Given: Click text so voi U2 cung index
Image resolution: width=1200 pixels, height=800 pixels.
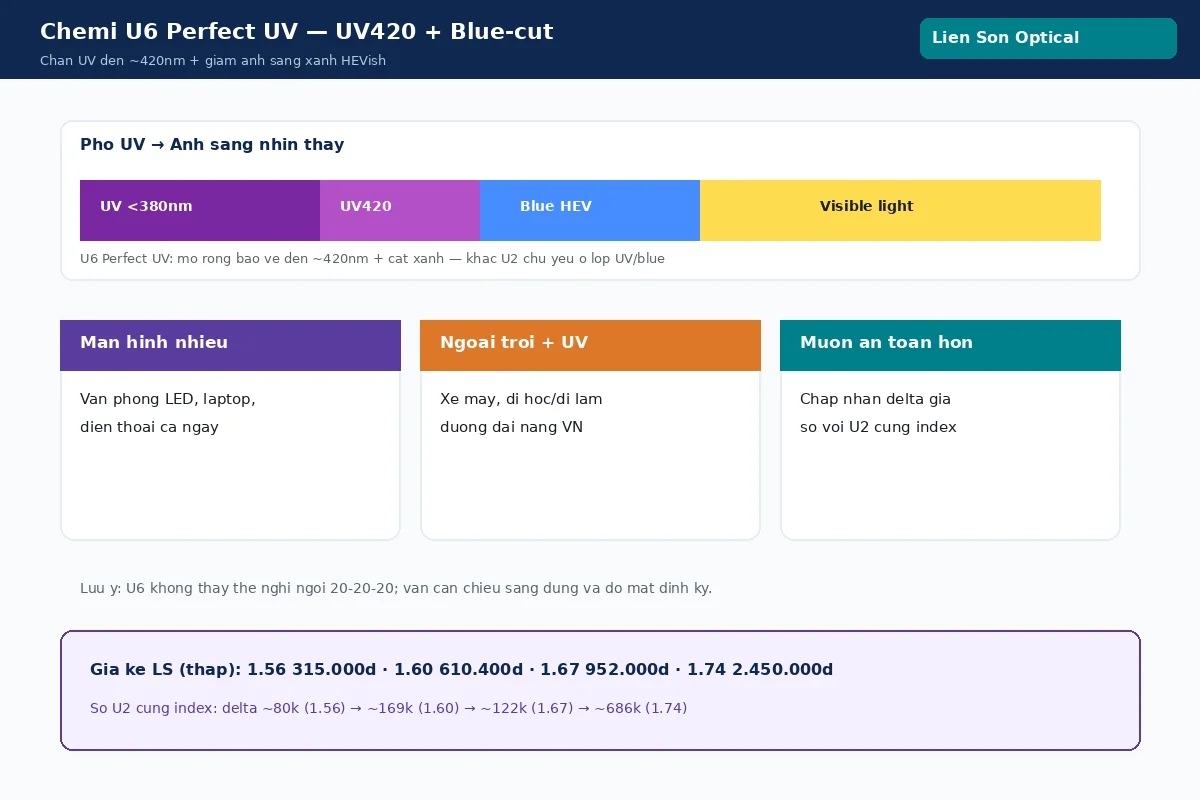Looking at the screenshot, I should 878,427.
